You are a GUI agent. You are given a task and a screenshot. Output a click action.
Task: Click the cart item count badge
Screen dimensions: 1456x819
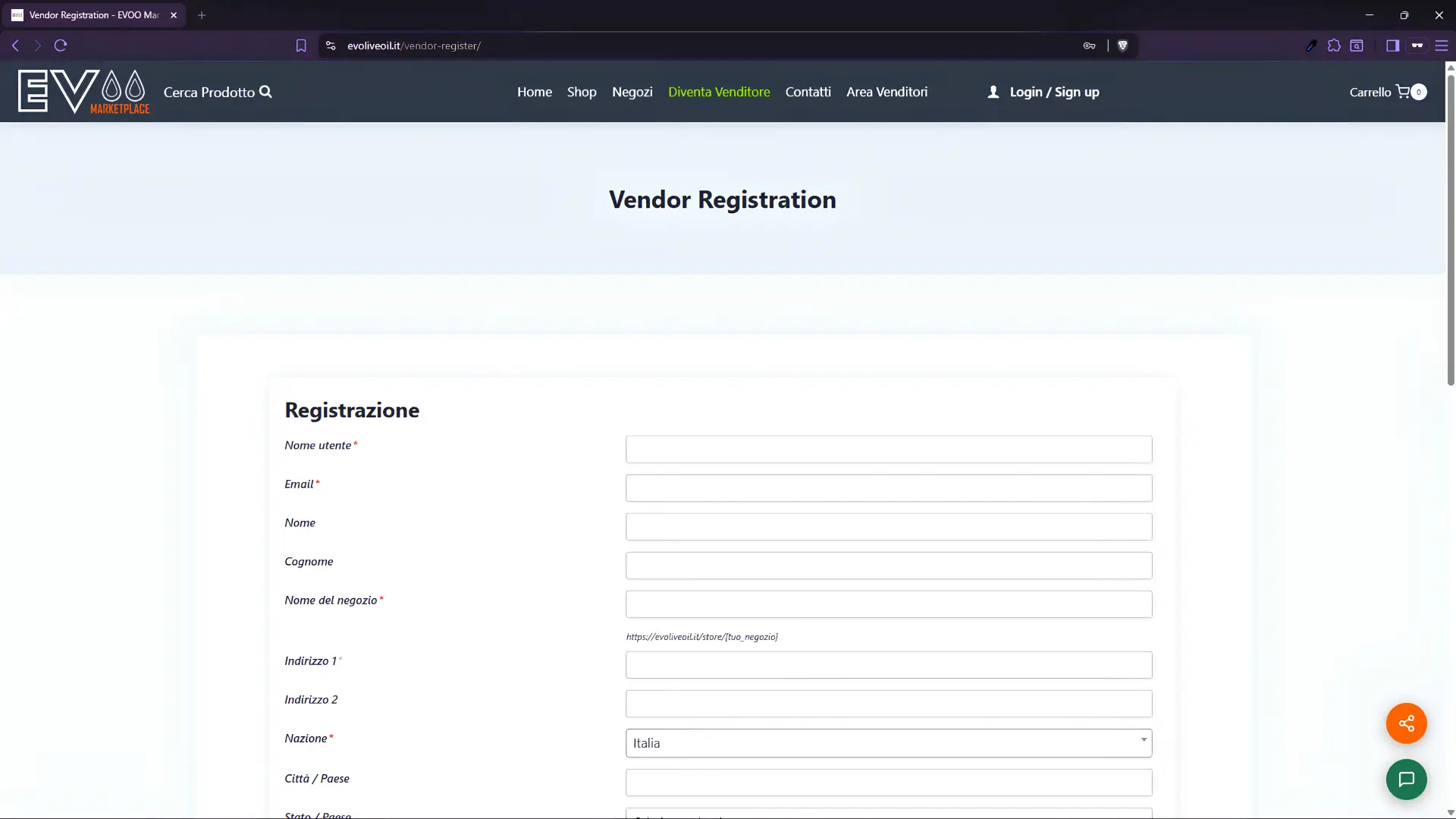(x=1419, y=92)
